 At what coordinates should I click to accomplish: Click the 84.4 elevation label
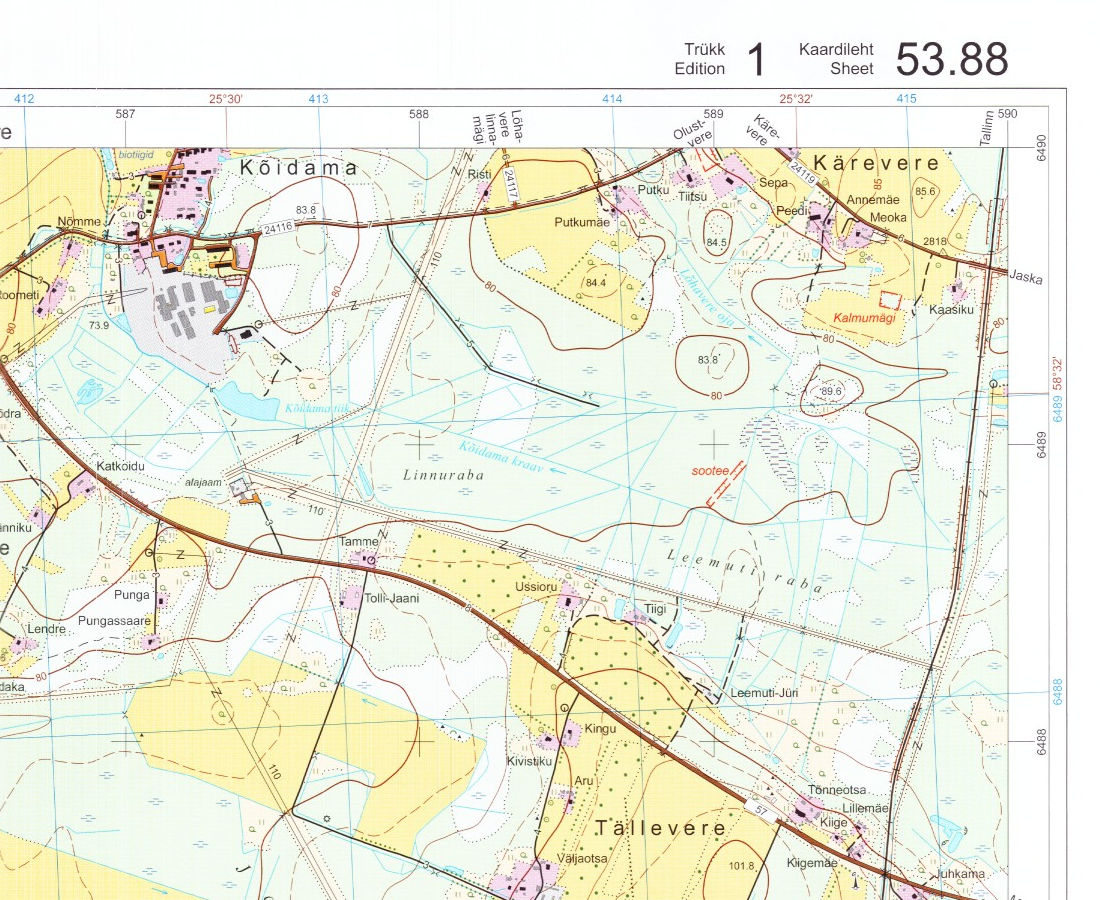(x=595, y=283)
